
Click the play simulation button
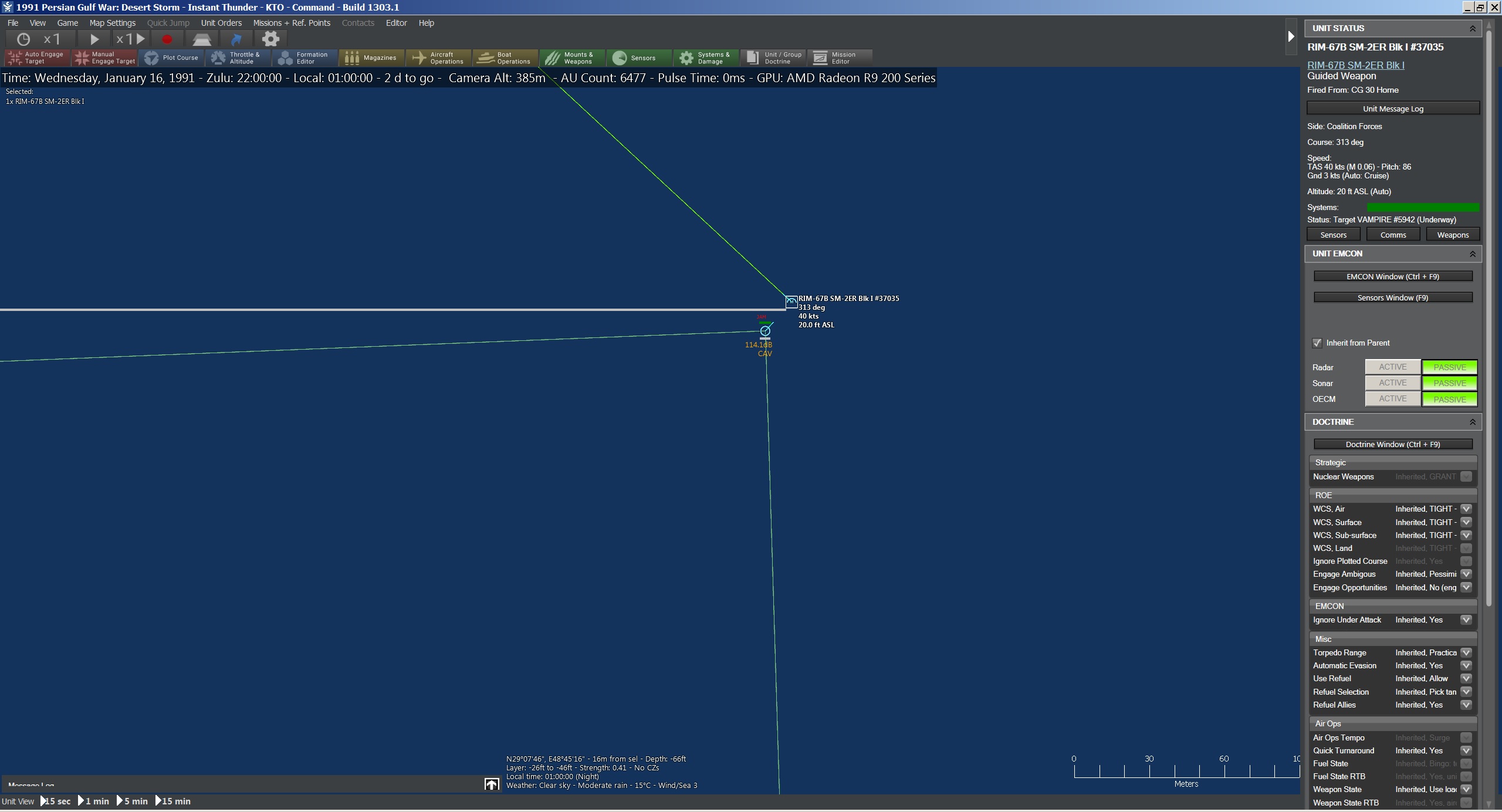pyautogui.click(x=94, y=39)
